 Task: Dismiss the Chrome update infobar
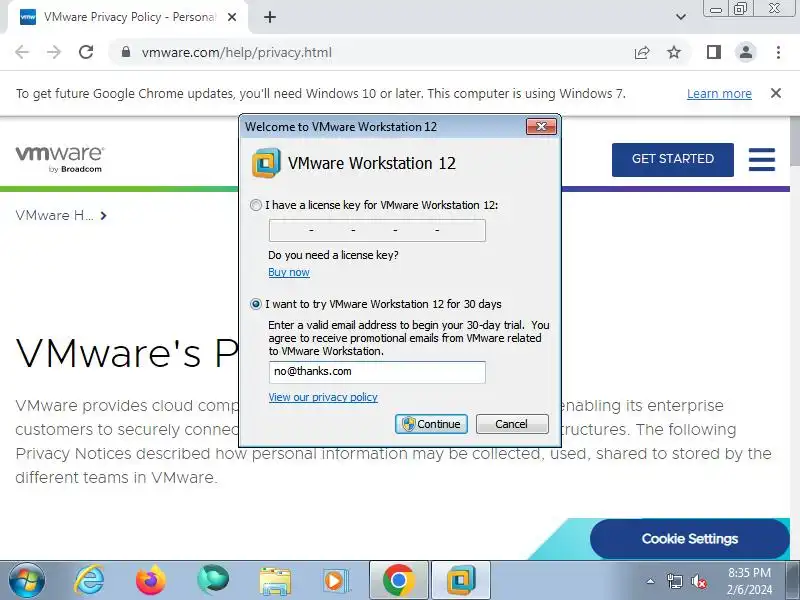coord(776,93)
